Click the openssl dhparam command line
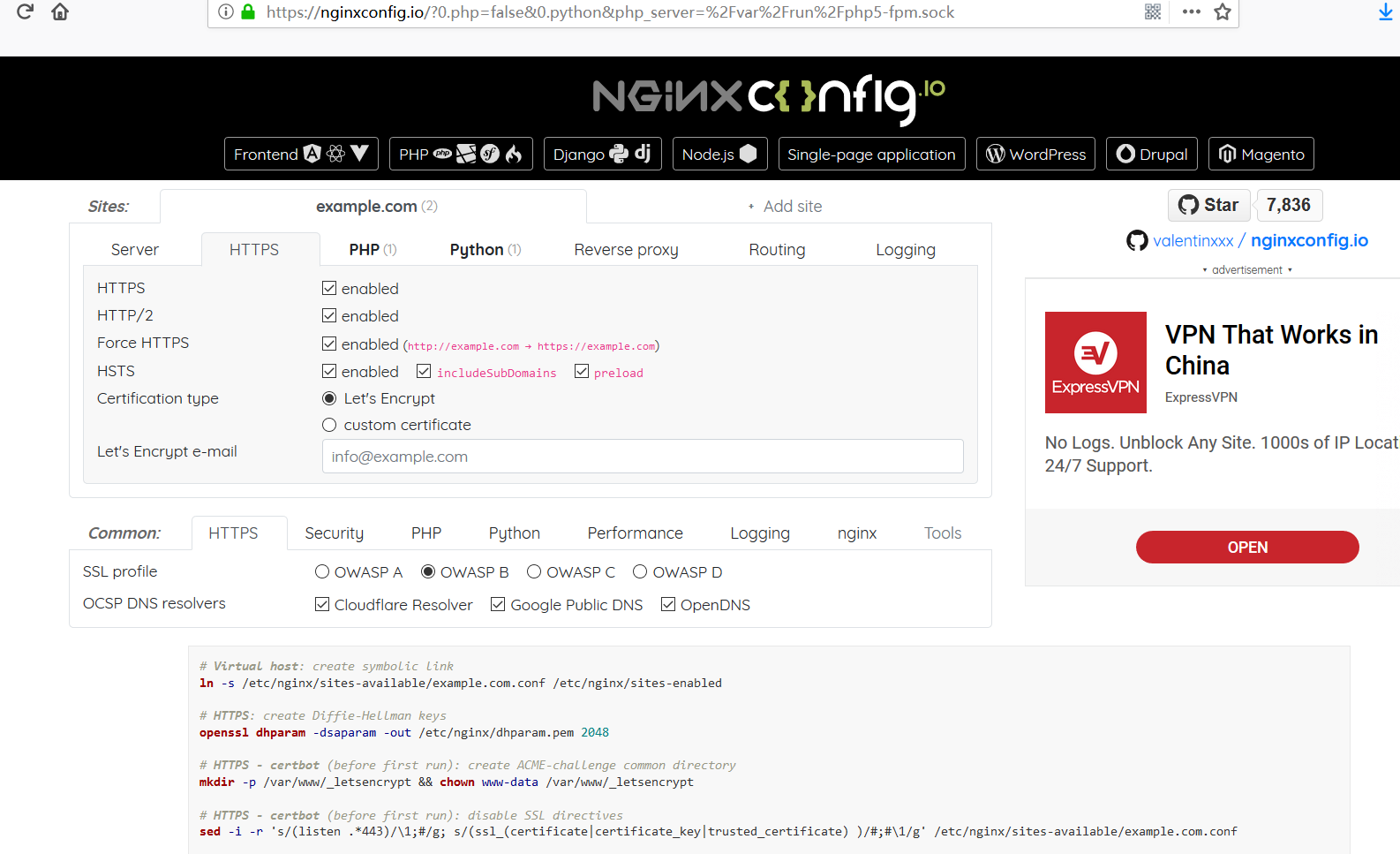 pos(404,732)
